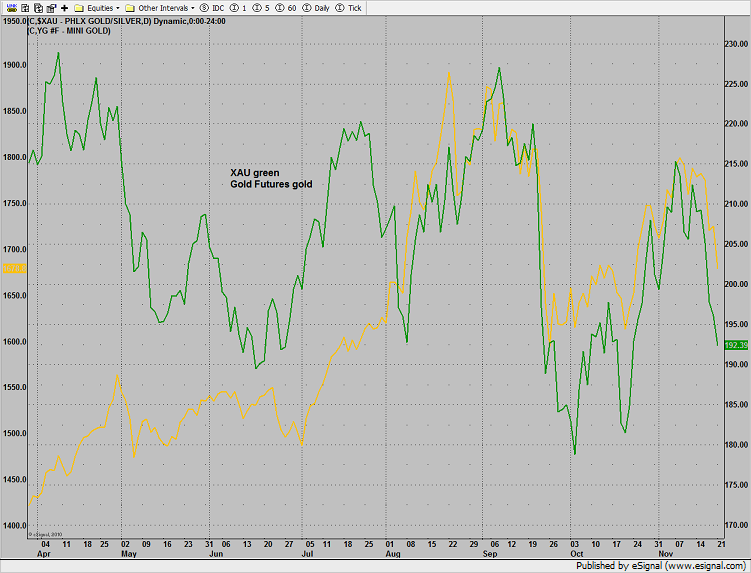
Task: Click the black plus icon in toolbar
Action: pos(64,7)
